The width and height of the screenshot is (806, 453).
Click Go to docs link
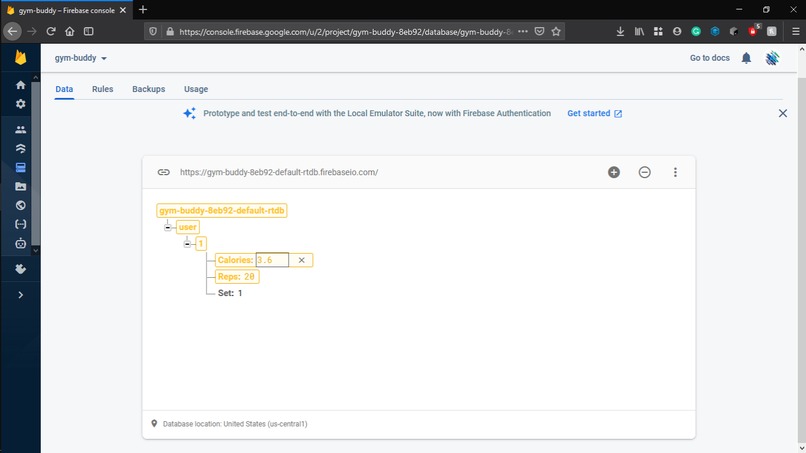point(709,58)
